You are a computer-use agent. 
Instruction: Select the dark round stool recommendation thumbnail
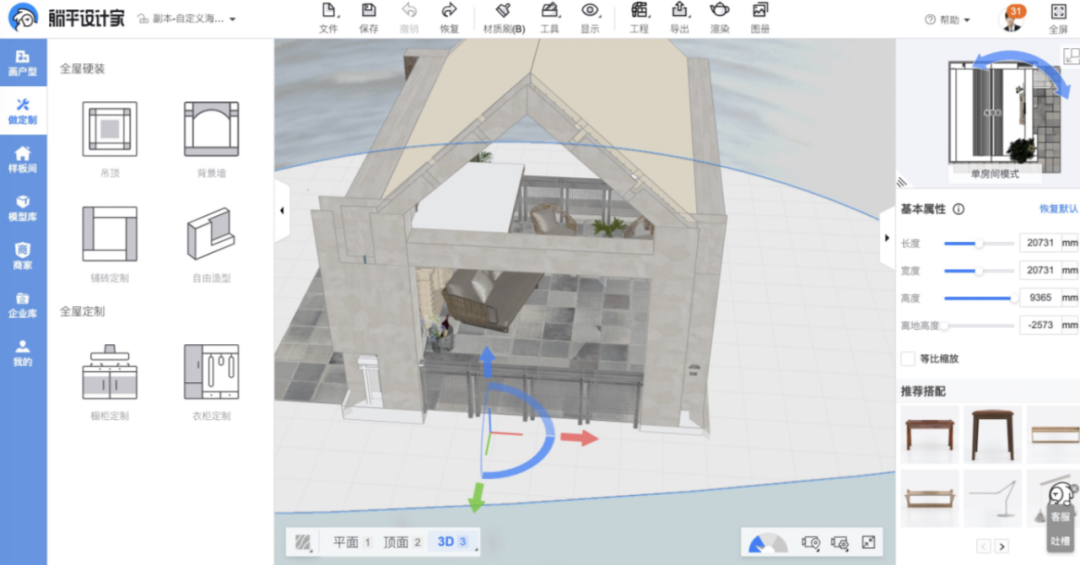[x=993, y=434]
